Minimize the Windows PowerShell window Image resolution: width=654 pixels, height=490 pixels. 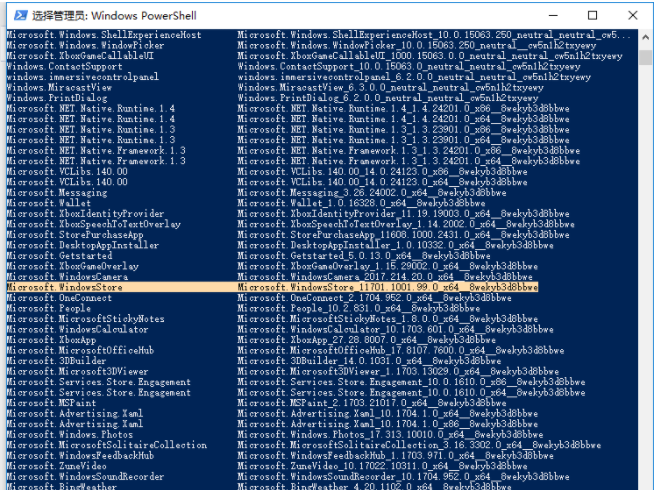point(553,15)
